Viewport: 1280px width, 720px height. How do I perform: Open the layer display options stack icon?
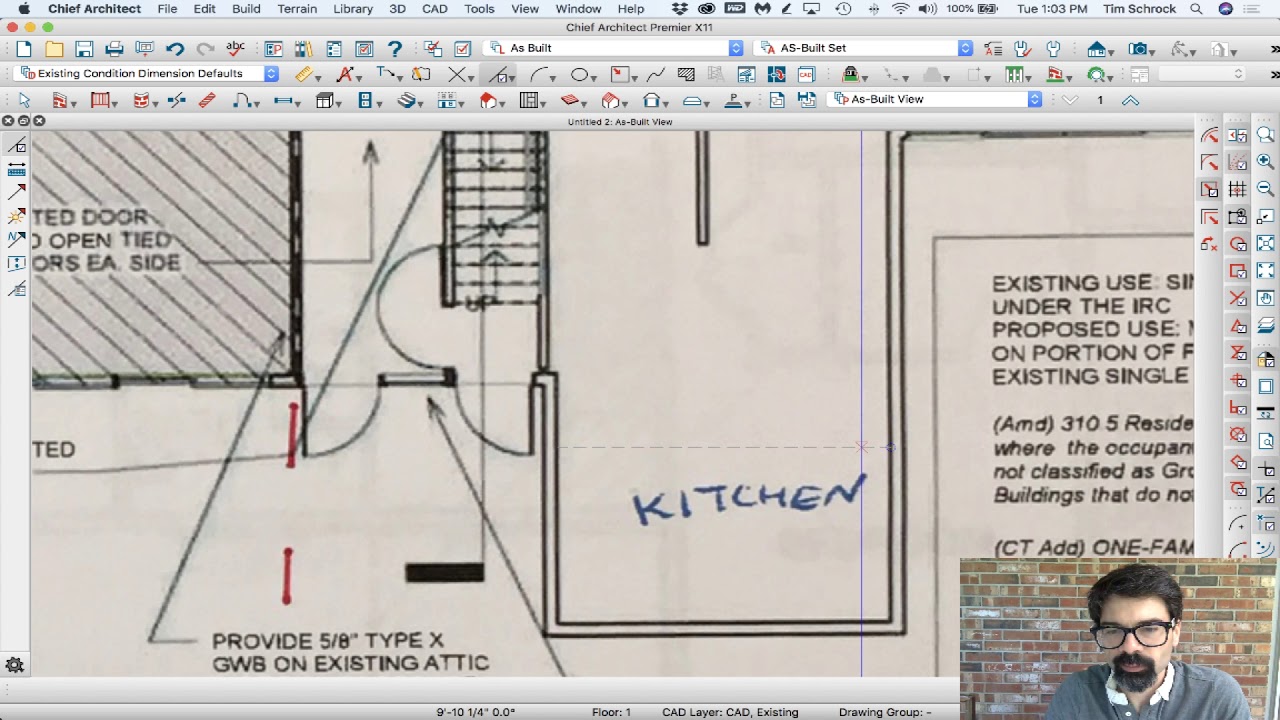click(1266, 325)
